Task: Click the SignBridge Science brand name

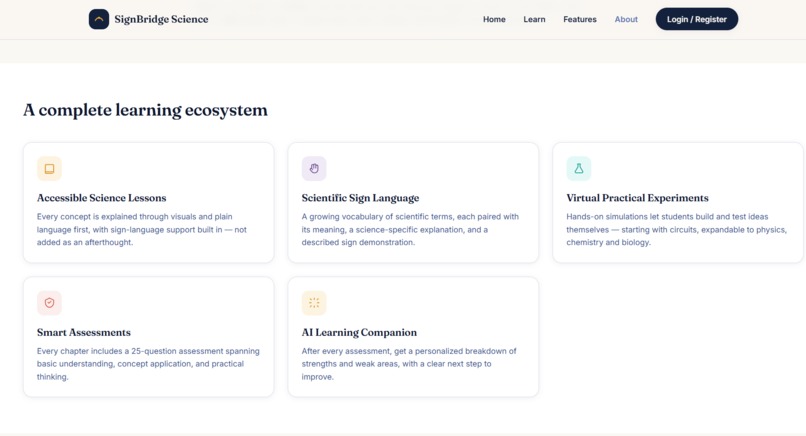Action: [161, 19]
